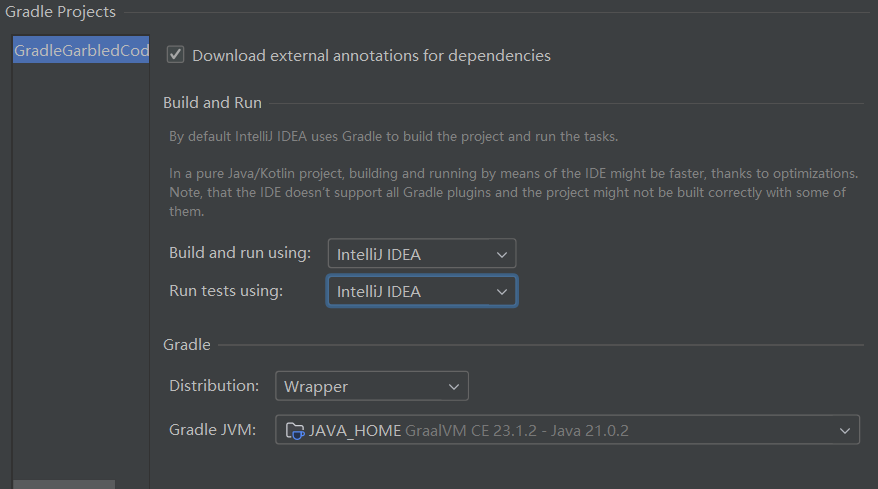Click chevron arrow of Gradle JVM dropdown
Screen dimensions: 878x489
tap(844, 431)
